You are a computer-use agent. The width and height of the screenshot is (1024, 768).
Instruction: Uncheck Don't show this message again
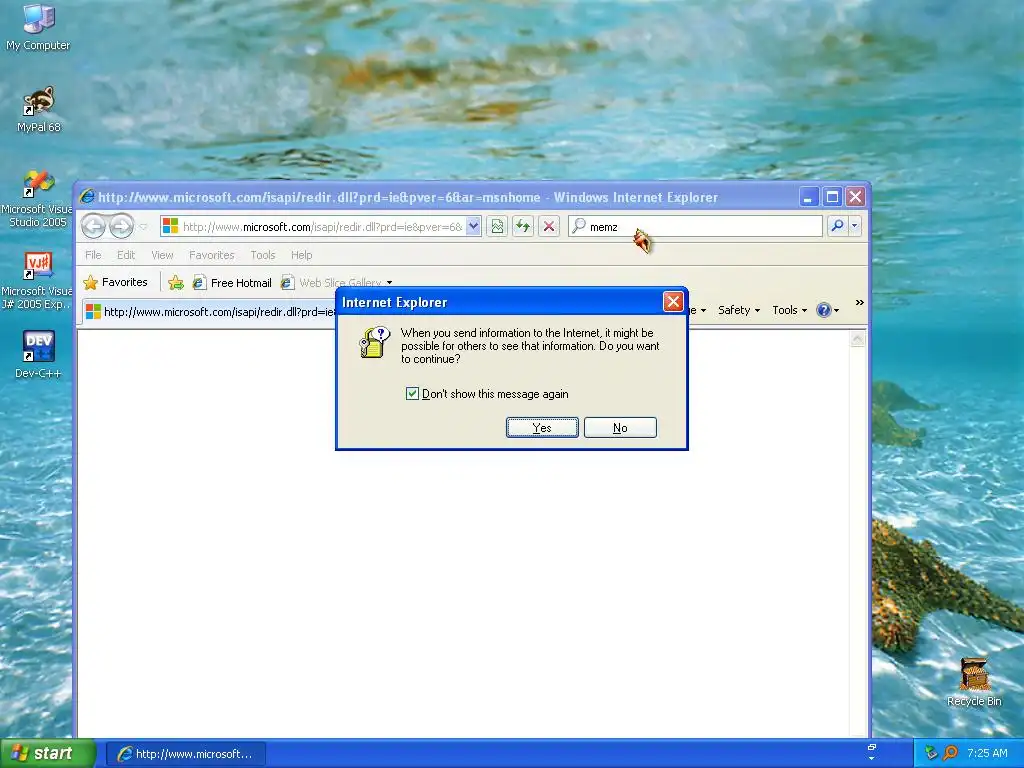coord(412,393)
